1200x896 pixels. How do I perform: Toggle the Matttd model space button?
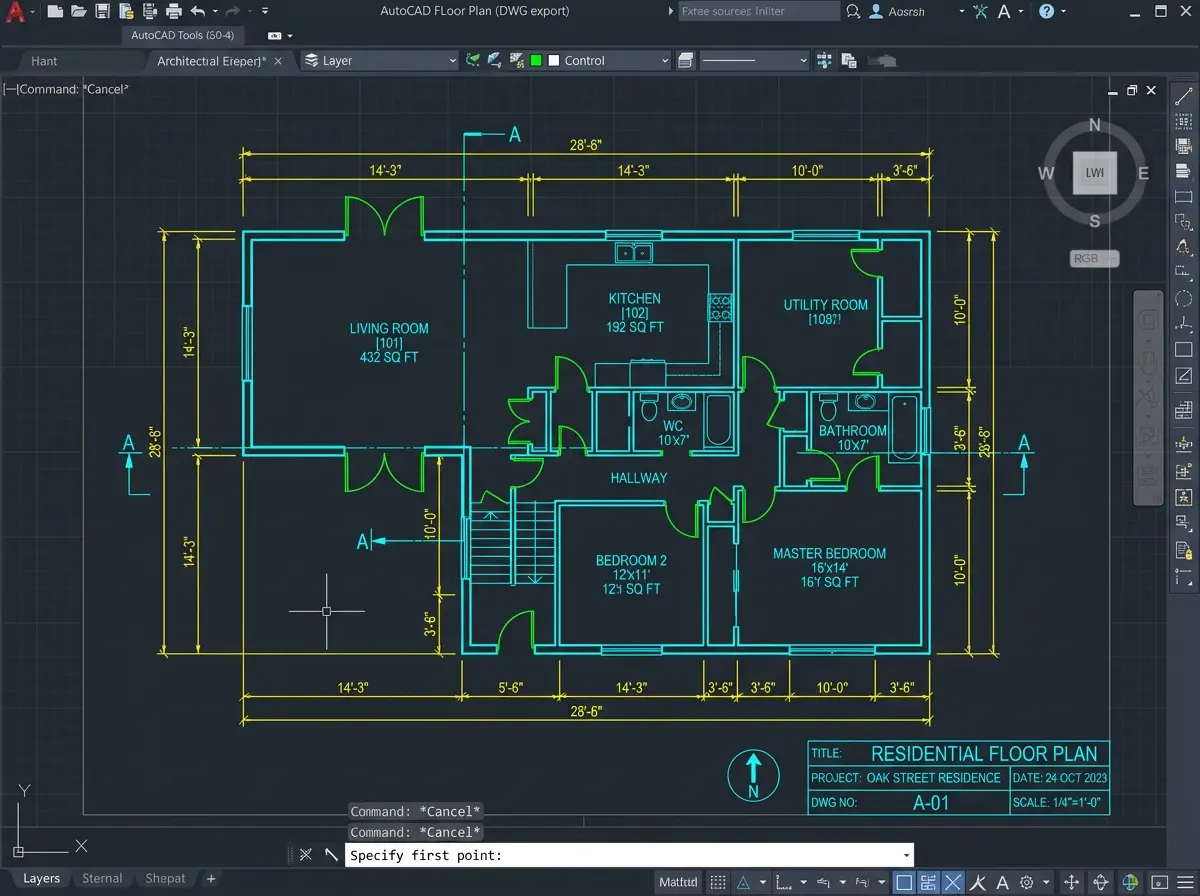[x=678, y=882]
